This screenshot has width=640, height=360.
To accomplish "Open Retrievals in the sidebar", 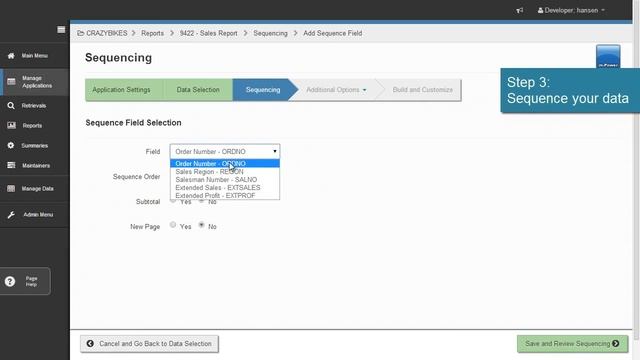I will (x=34, y=106).
